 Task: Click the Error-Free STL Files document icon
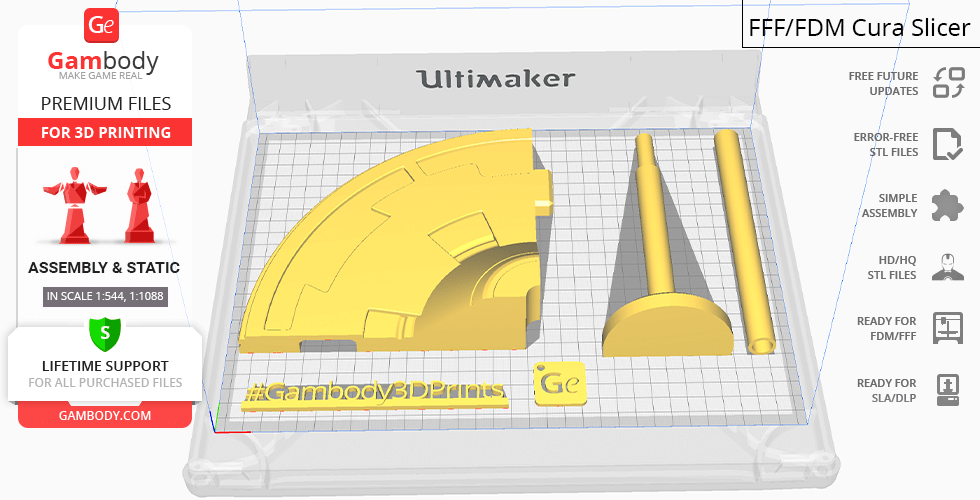pyautogui.click(x=947, y=144)
